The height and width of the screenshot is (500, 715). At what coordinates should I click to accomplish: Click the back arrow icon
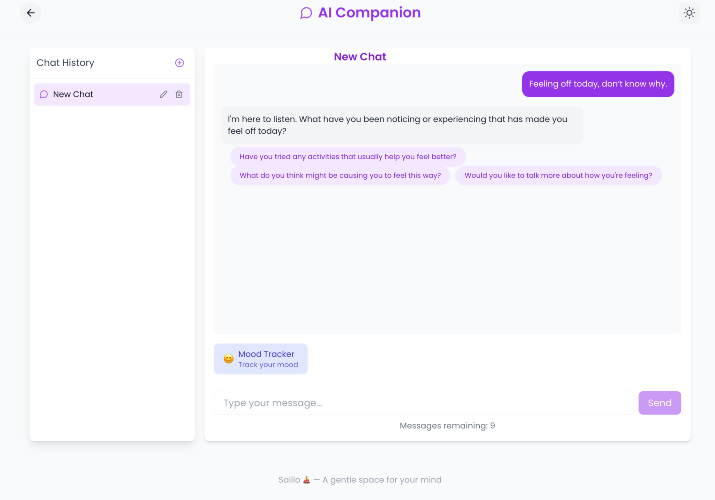(x=31, y=13)
